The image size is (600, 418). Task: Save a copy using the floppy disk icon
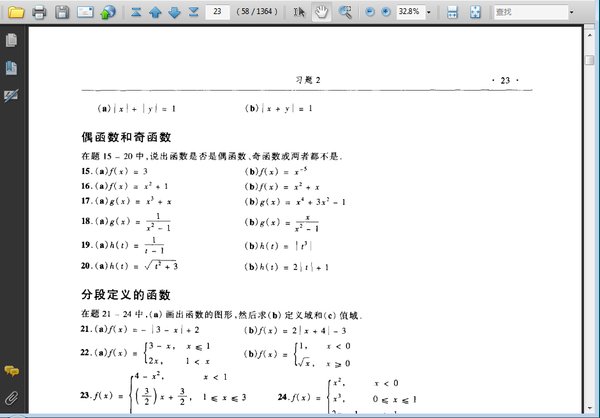62,12
